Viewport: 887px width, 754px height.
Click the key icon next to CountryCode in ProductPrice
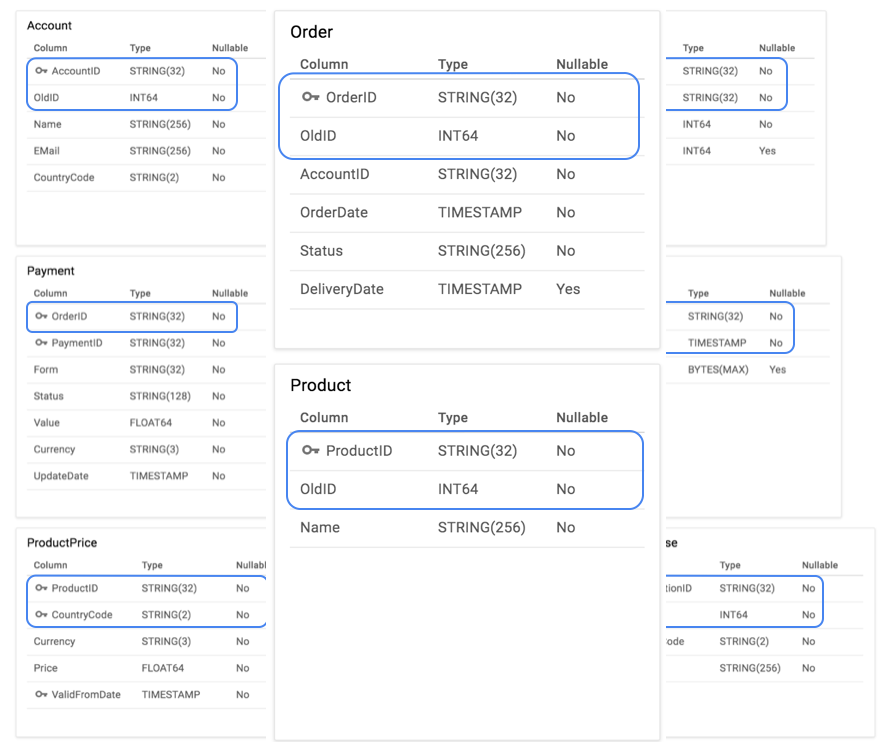pyautogui.click(x=41, y=615)
